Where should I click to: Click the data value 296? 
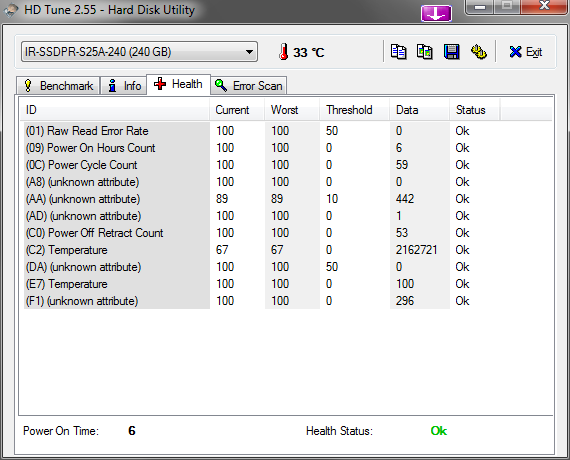tap(405, 301)
